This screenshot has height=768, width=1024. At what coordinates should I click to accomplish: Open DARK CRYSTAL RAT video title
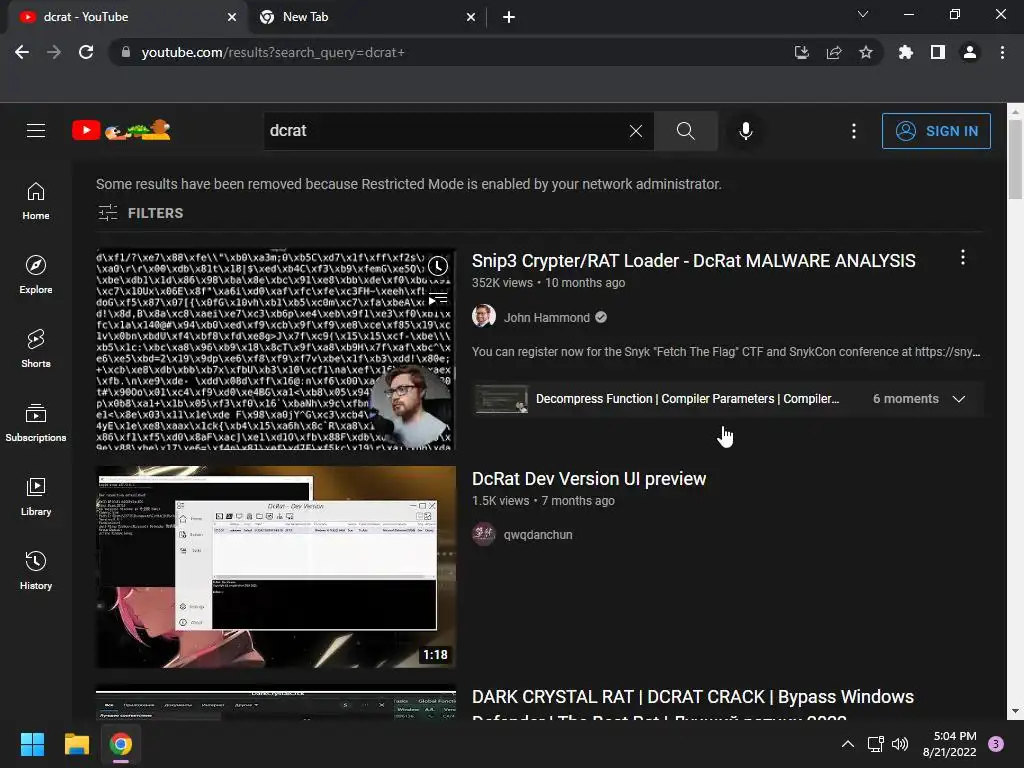coord(693,704)
